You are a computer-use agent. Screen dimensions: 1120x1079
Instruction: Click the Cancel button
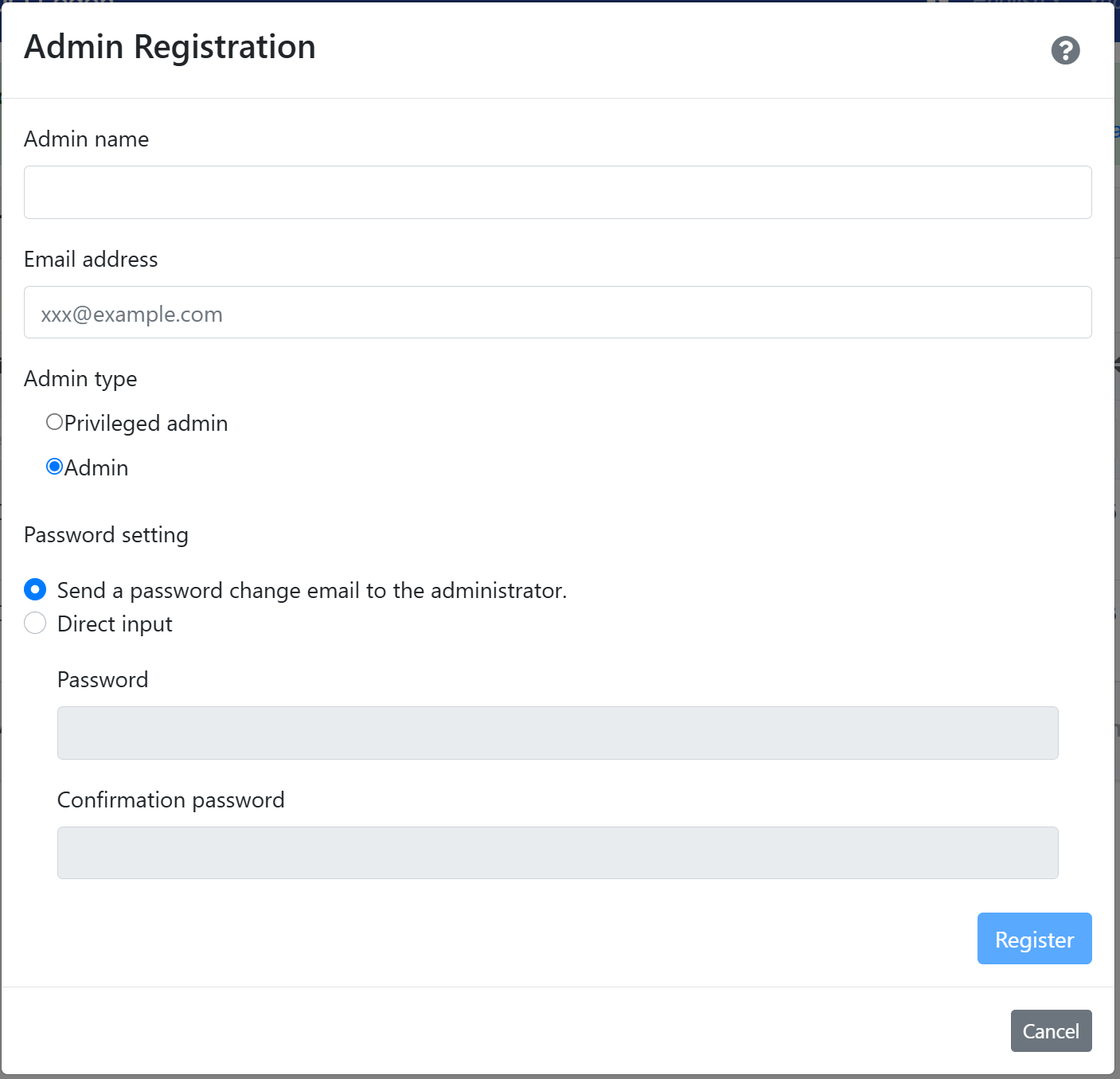tap(1051, 1030)
